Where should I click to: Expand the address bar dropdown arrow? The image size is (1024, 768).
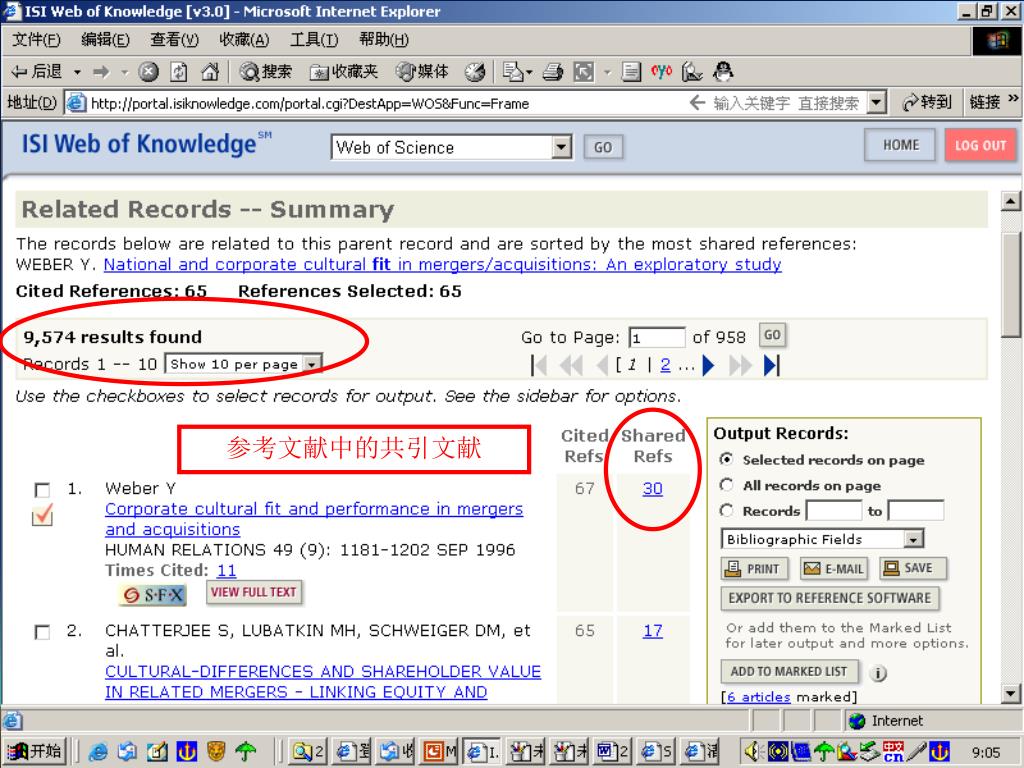click(x=876, y=103)
